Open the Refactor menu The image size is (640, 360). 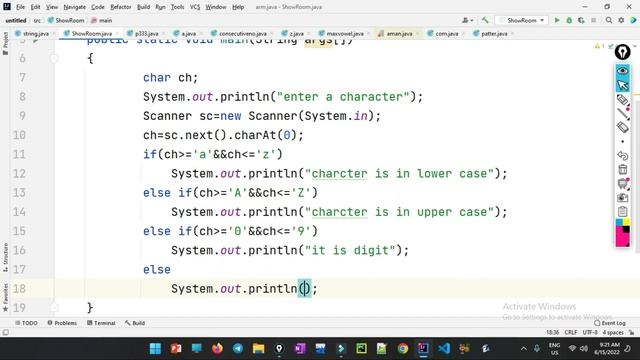tap(121, 7)
